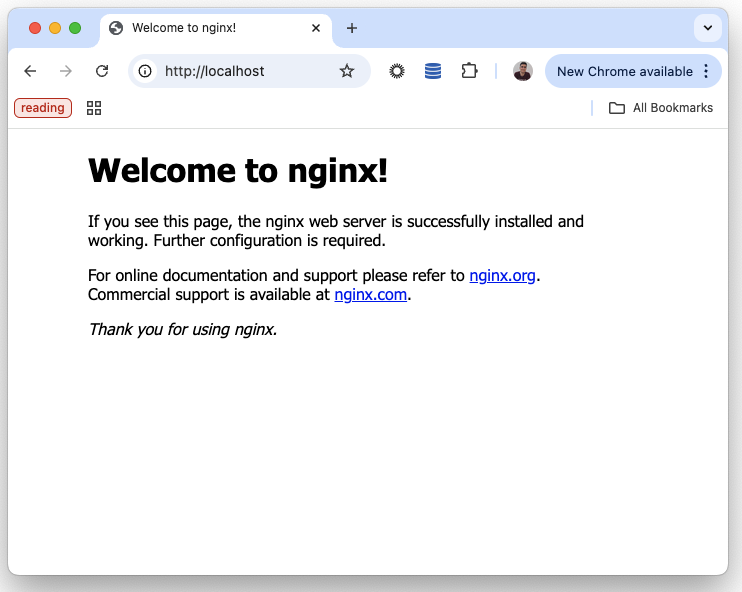Close the window with red button
The image size is (742, 592).
pyautogui.click(x=35, y=28)
